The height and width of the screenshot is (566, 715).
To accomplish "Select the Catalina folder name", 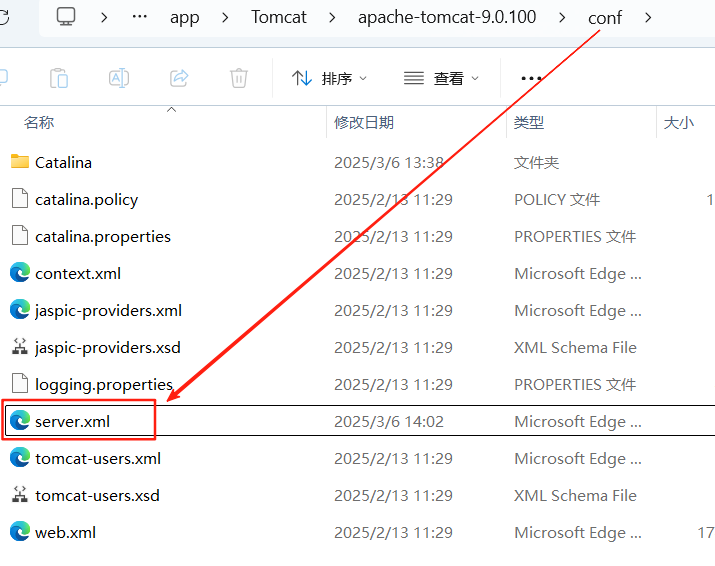I will (63, 162).
